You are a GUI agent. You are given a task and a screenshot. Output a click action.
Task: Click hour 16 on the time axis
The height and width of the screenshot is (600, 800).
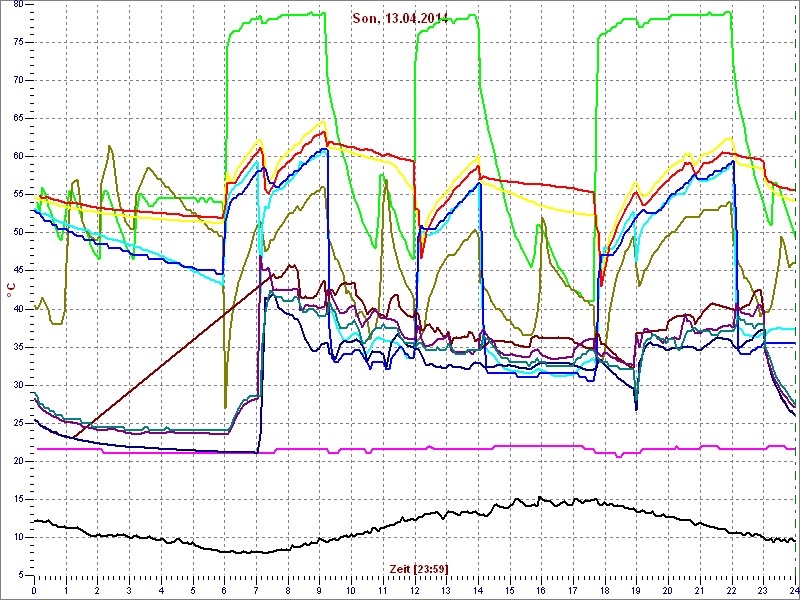tap(542, 588)
